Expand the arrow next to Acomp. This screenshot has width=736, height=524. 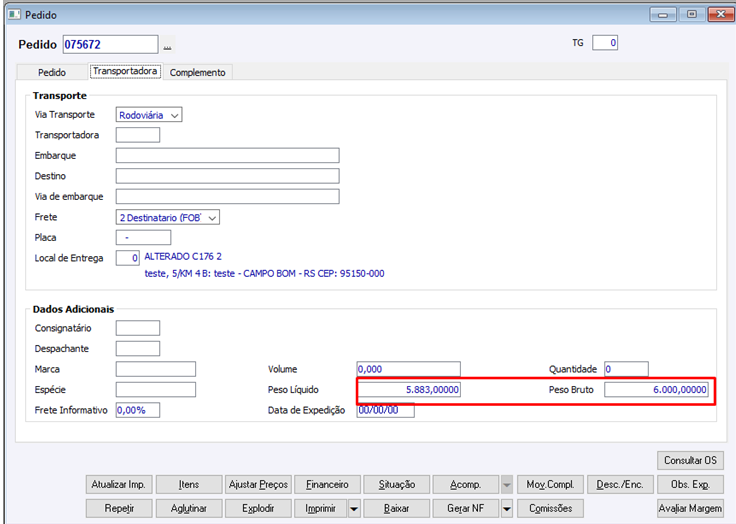[x=507, y=484]
